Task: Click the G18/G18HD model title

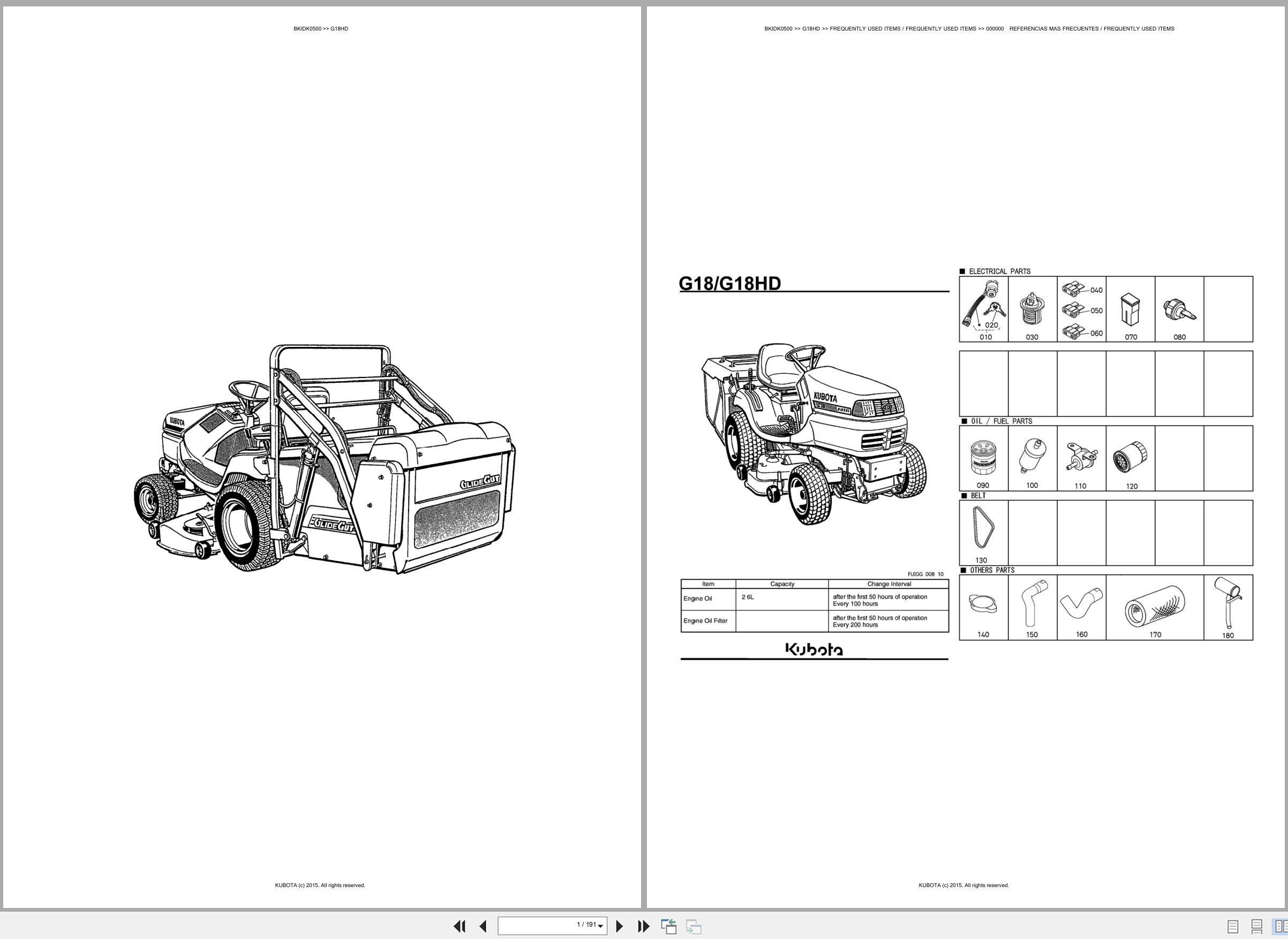Action: coord(729,283)
